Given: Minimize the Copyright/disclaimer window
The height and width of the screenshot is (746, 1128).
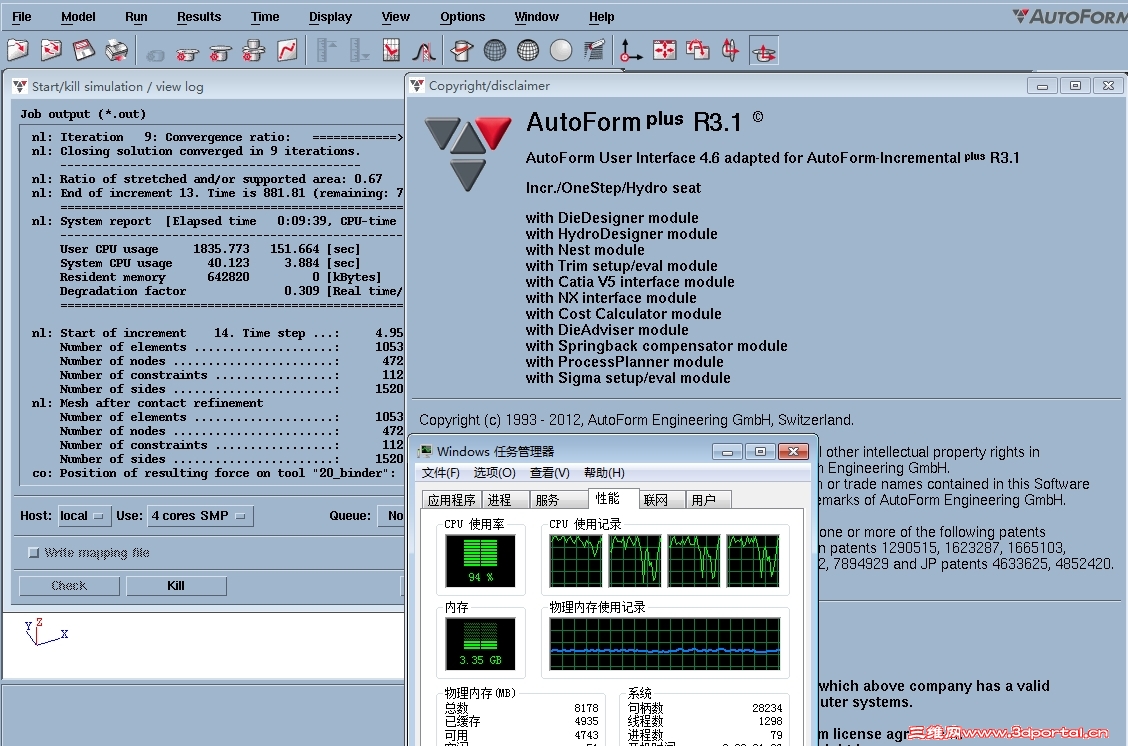Looking at the screenshot, I should (x=1042, y=86).
